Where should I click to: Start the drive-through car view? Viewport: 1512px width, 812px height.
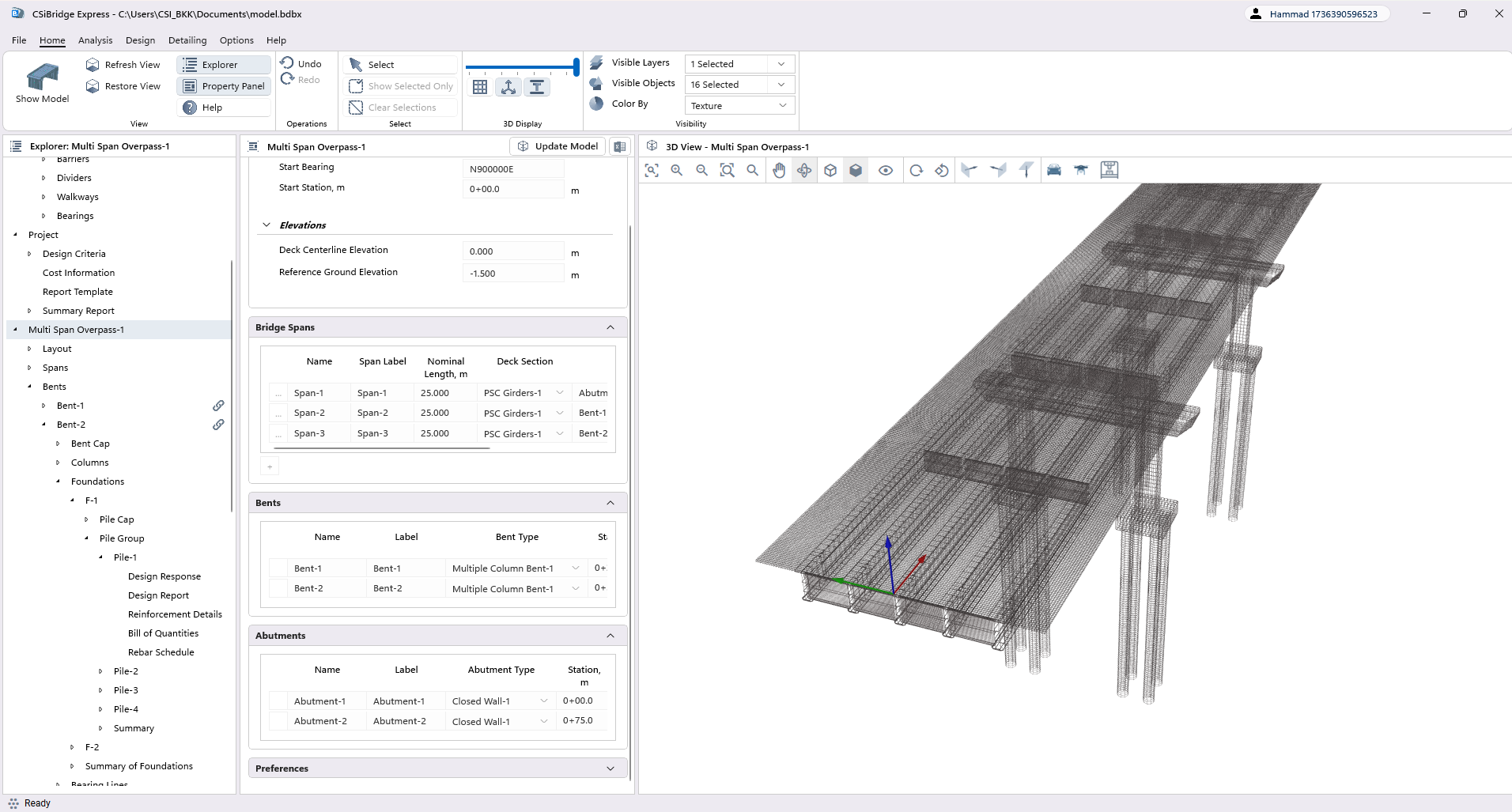pyautogui.click(x=1055, y=169)
